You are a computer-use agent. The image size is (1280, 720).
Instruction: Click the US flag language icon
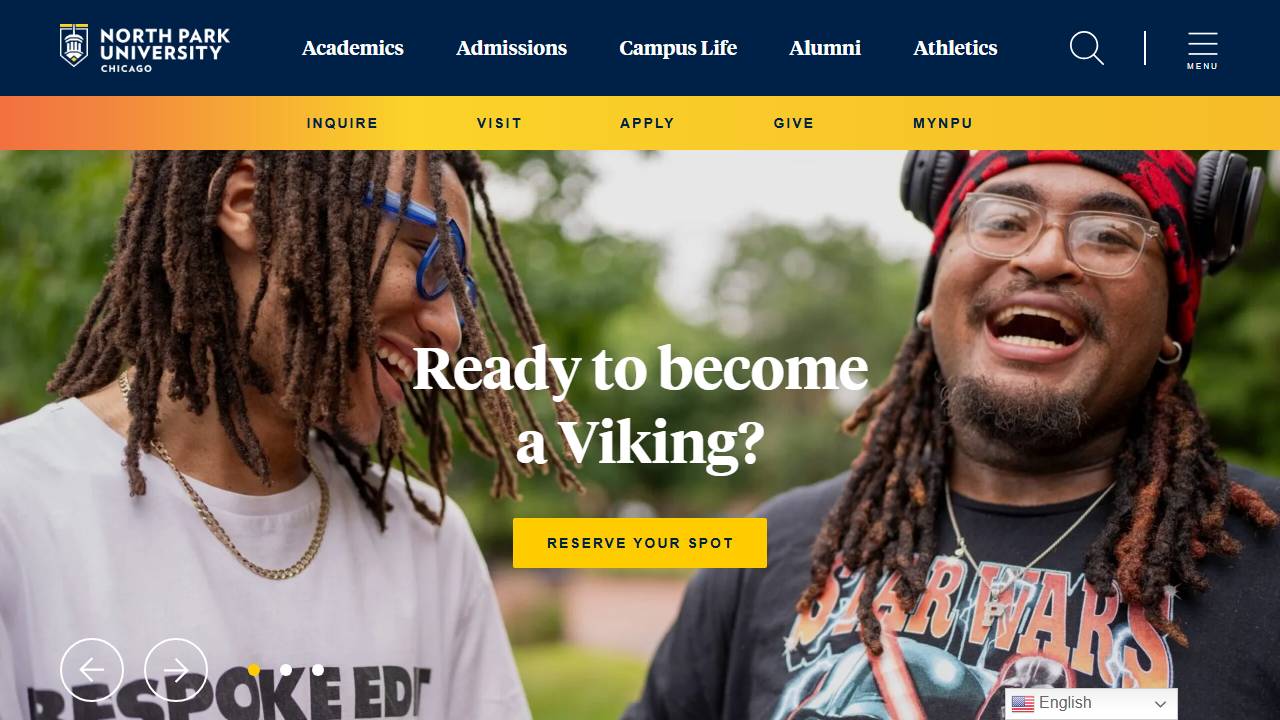1022,704
